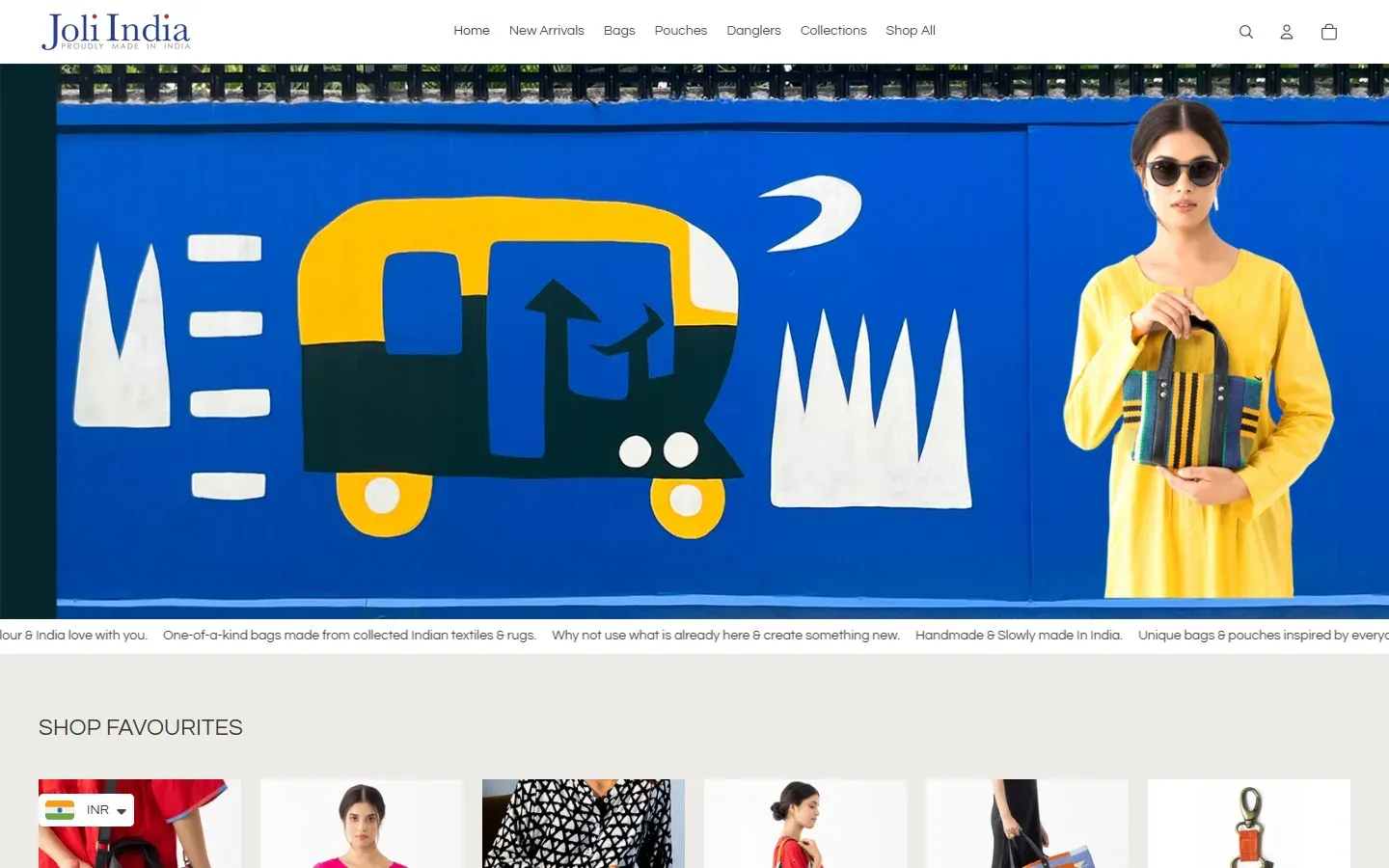Click the SHOP FAVOURITES heading
The image size is (1389, 868).
tap(141, 727)
